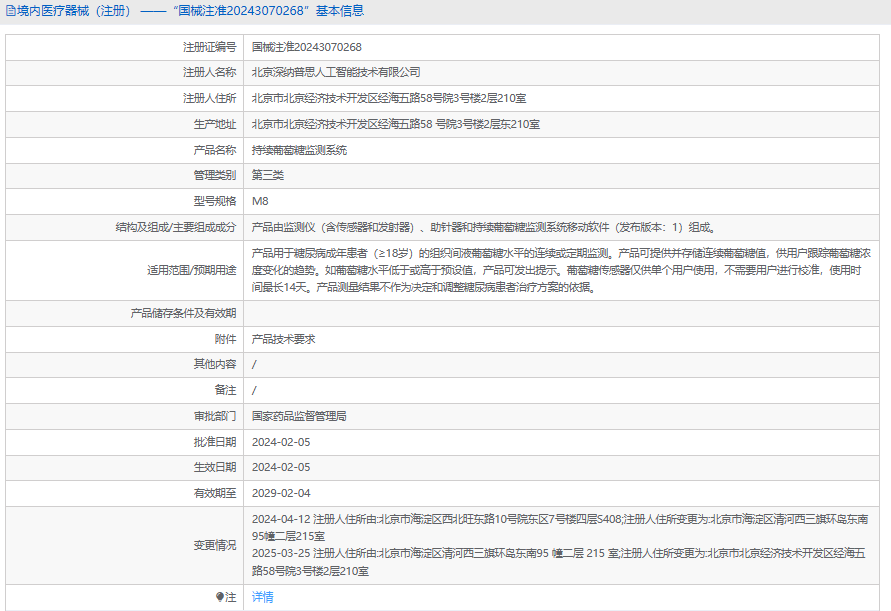Click the 生产地址 address value
Image resolution: width=891 pixels, height=611 pixels.
coord(395,124)
